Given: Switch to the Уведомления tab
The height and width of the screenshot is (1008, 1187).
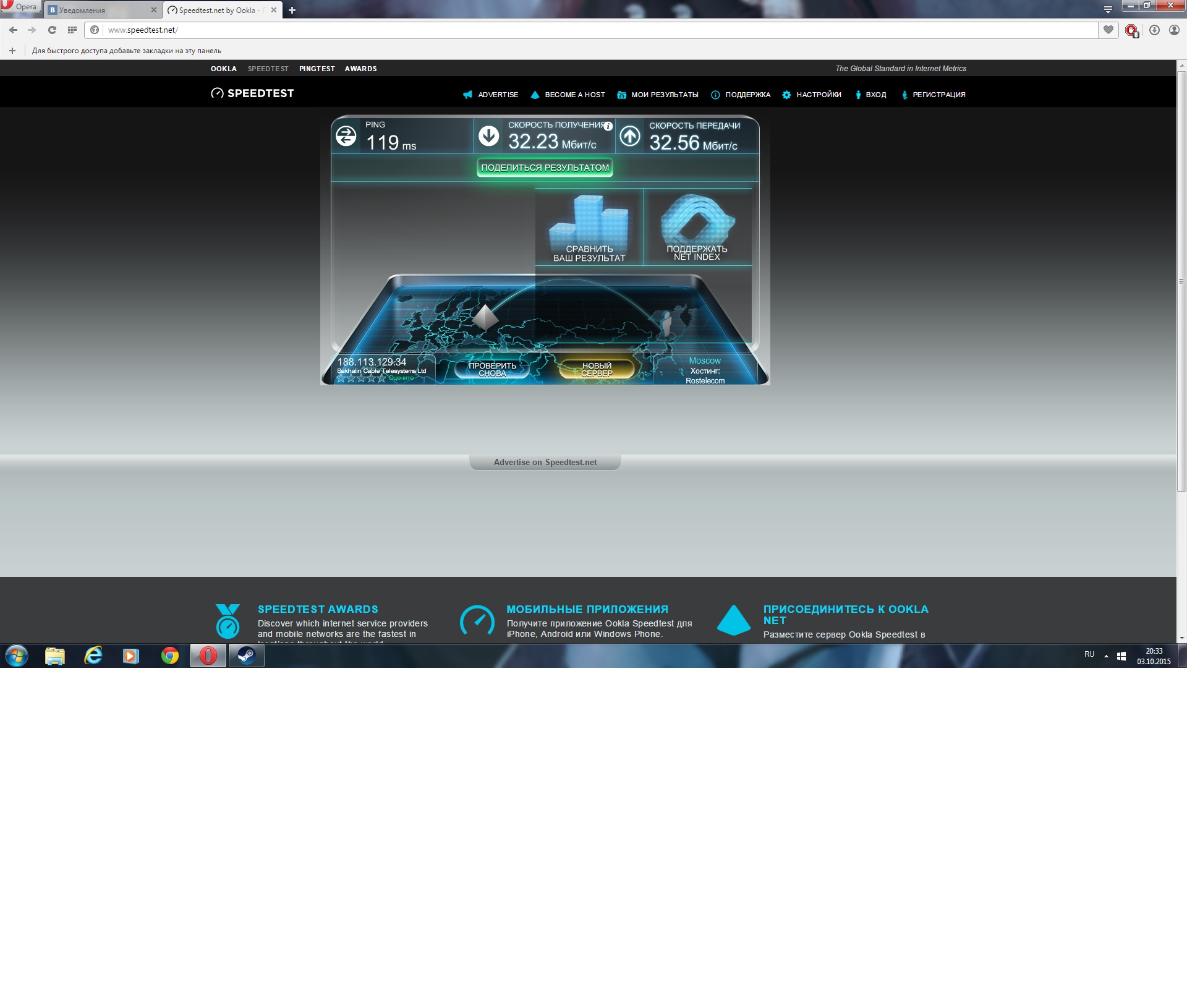Looking at the screenshot, I should pos(99,10).
